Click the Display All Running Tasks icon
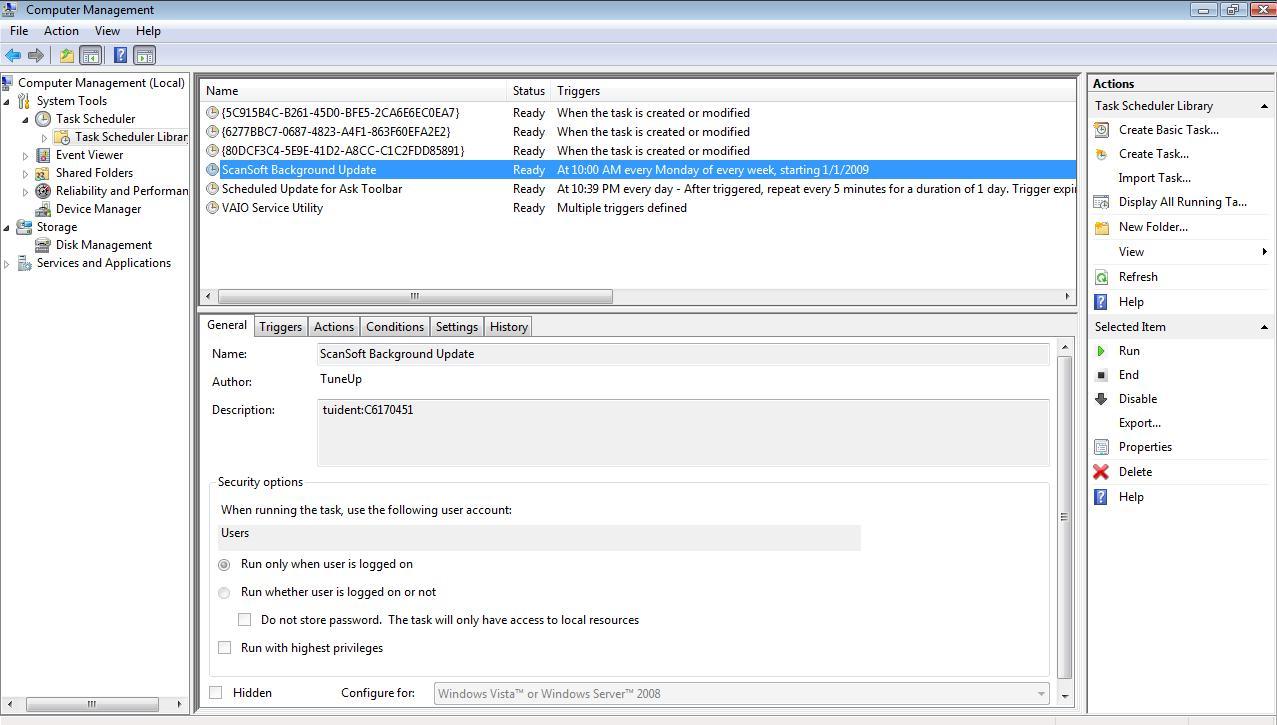The height and width of the screenshot is (725, 1277). pyautogui.click(x=1101, y=202)
